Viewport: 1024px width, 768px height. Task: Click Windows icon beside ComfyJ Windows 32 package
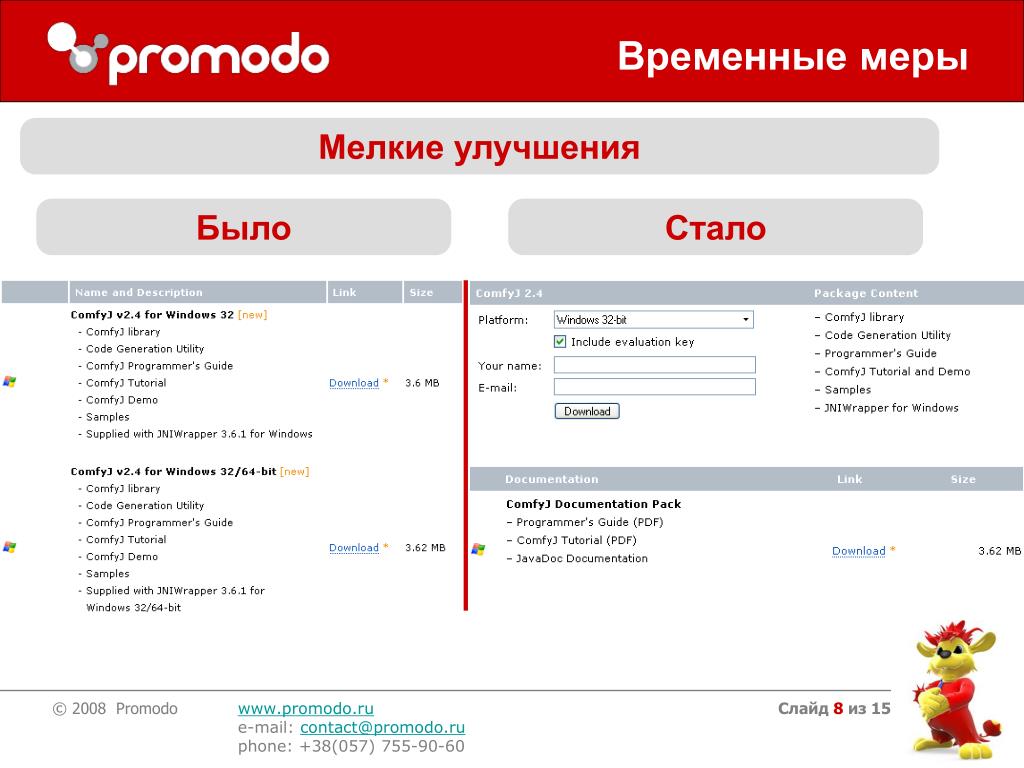click(9, 381)
